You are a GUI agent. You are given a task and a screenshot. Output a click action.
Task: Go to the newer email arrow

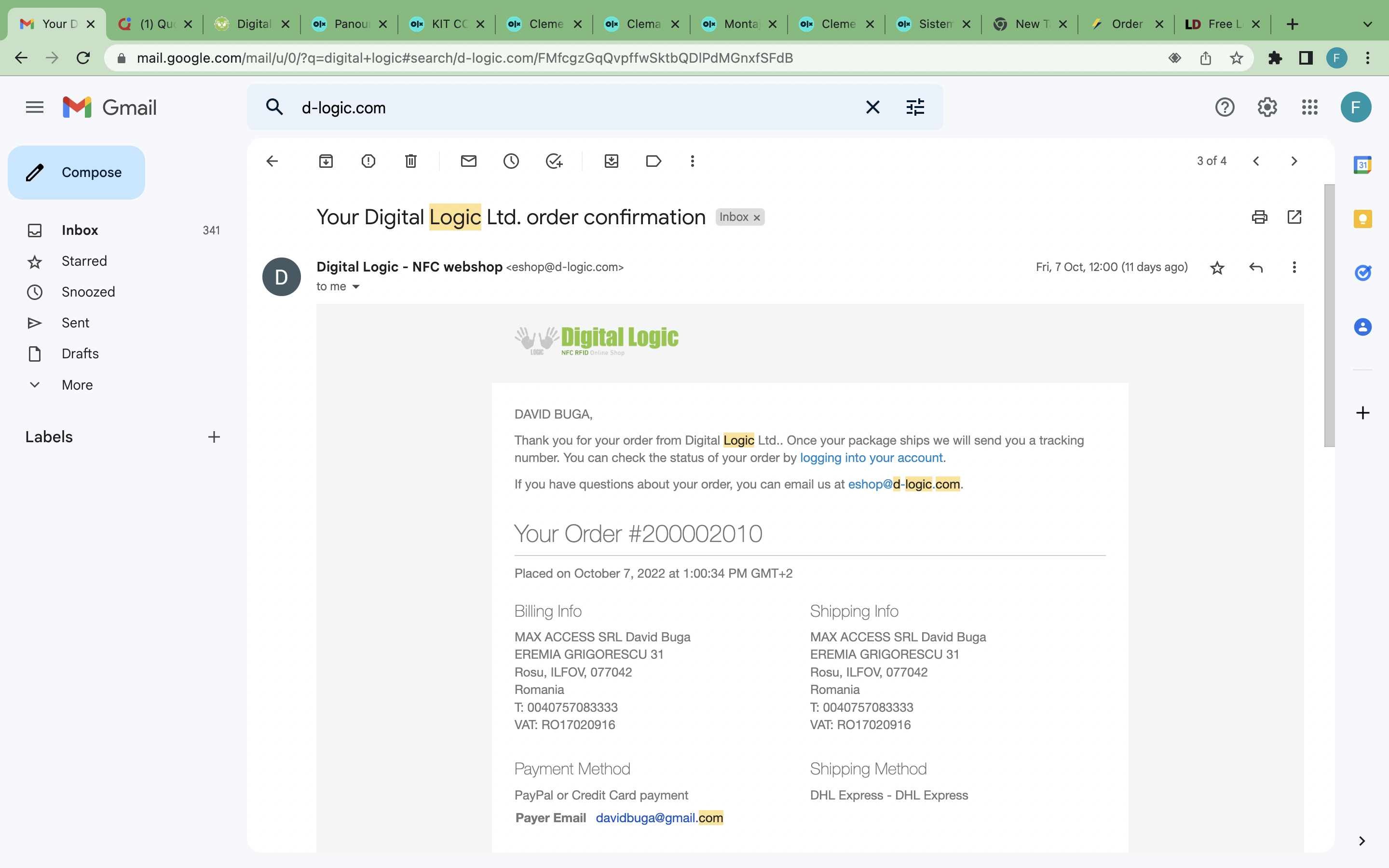click(x=1256, y=162)
